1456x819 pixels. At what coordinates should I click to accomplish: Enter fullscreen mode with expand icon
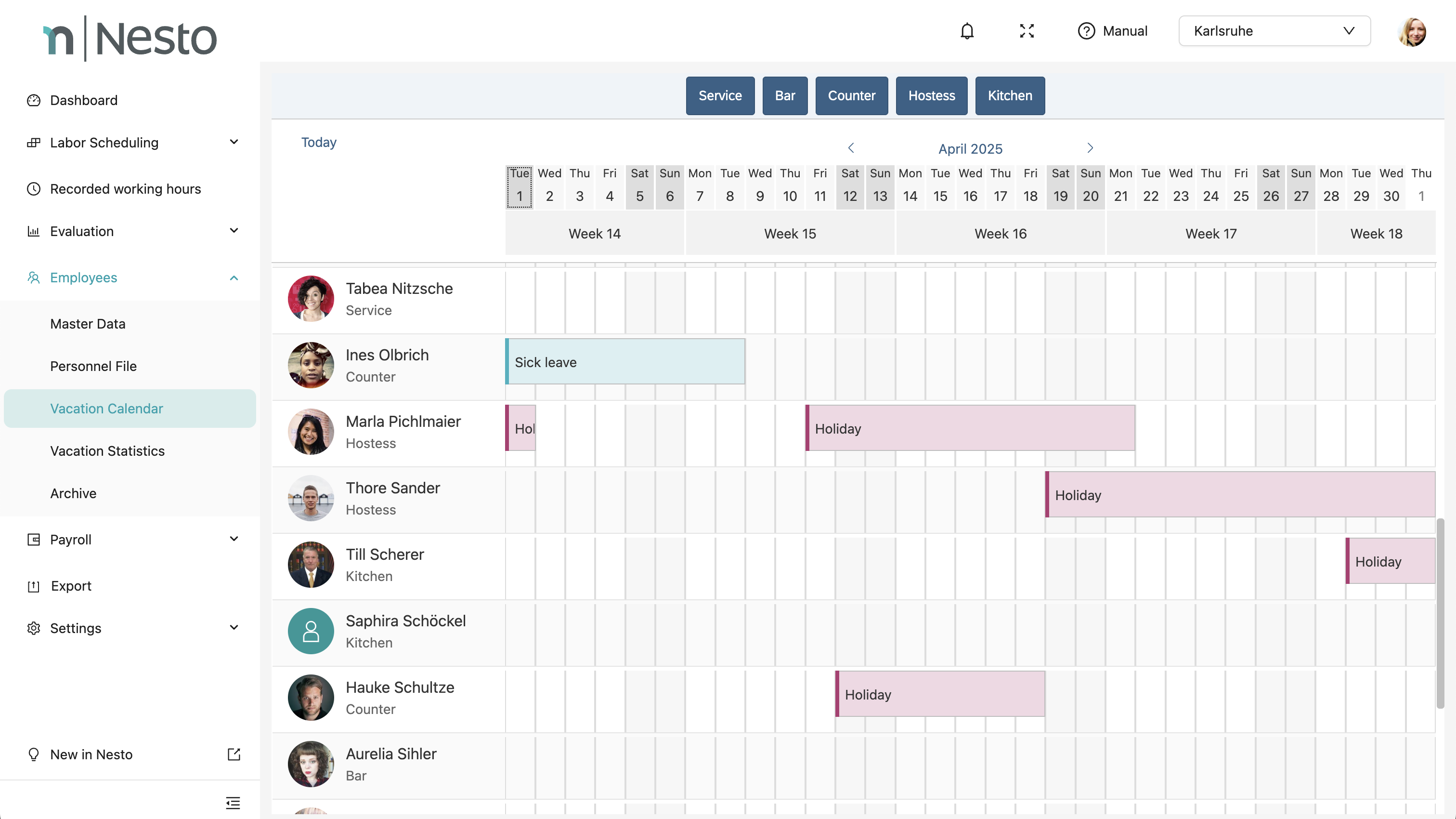[x=1027, y=31]
